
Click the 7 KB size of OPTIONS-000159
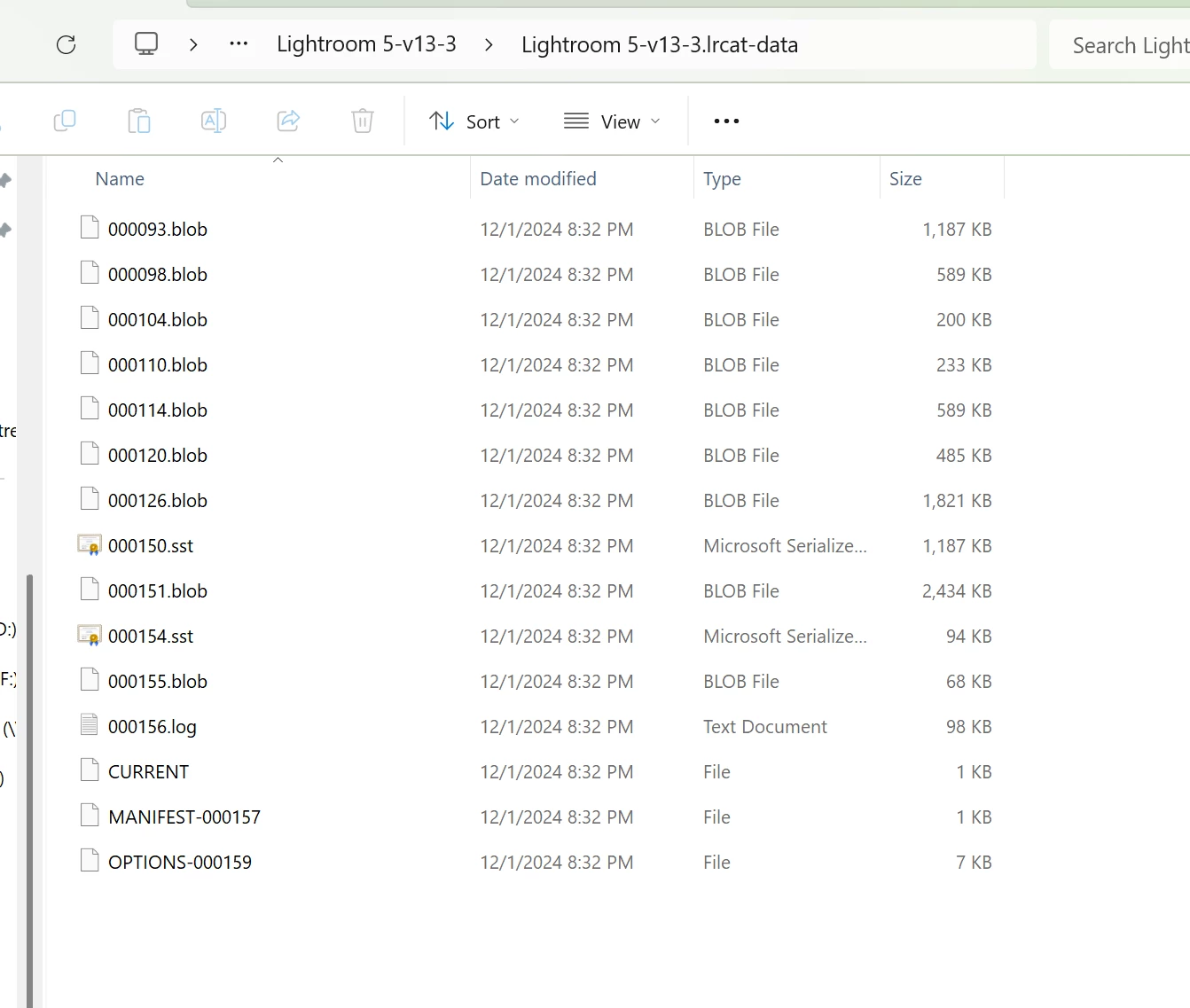(974, 863)
